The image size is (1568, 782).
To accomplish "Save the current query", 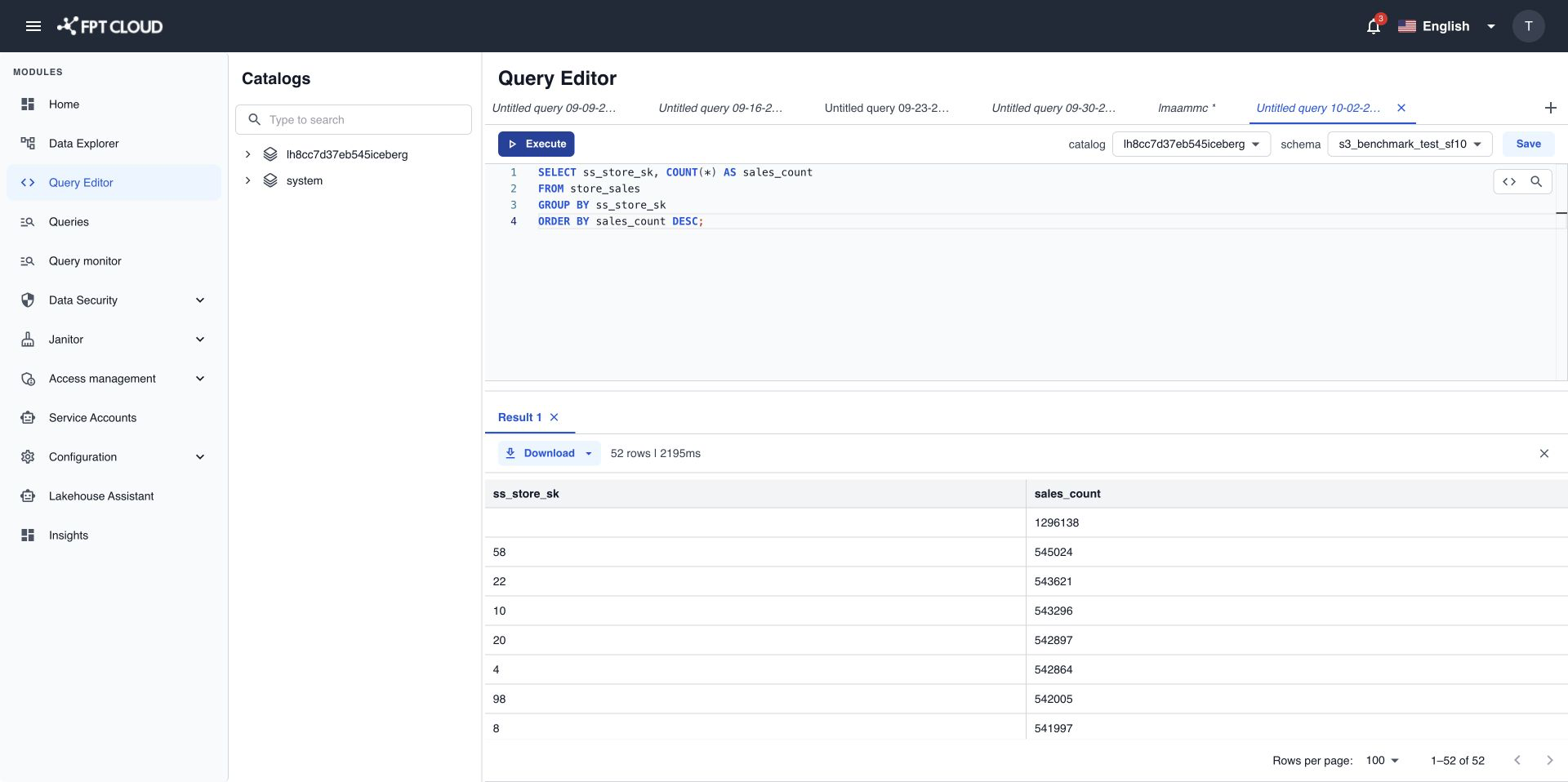I will pyautogui.click(x=1528, y=144).
